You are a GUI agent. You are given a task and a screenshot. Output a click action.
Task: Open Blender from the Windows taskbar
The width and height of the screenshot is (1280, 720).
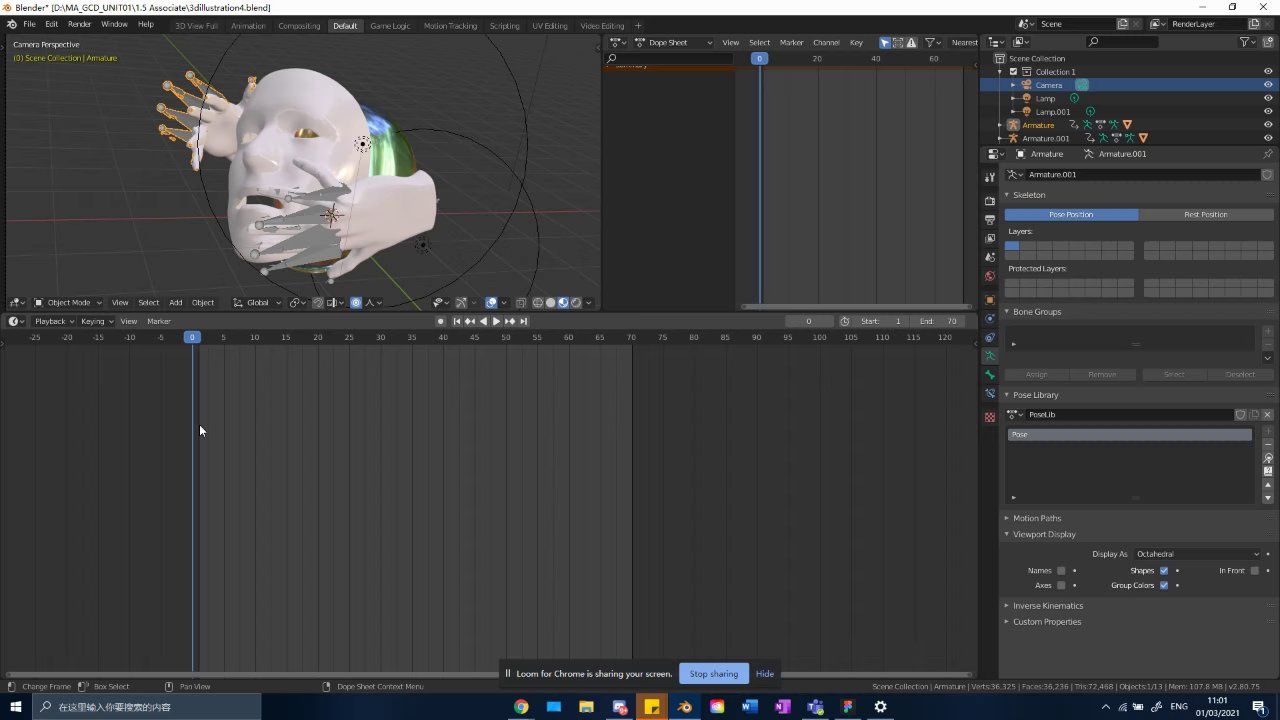[684, 707]
